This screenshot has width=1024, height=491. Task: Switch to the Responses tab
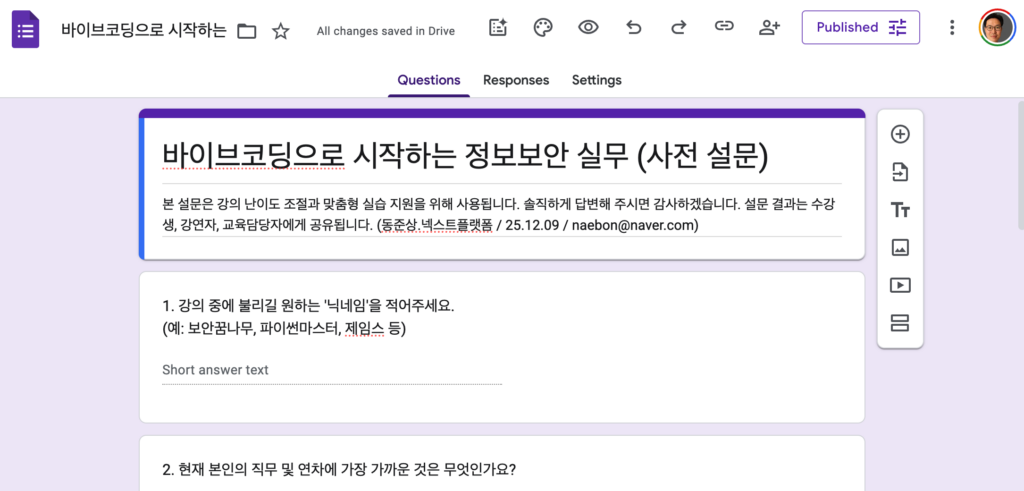point(516,80)
